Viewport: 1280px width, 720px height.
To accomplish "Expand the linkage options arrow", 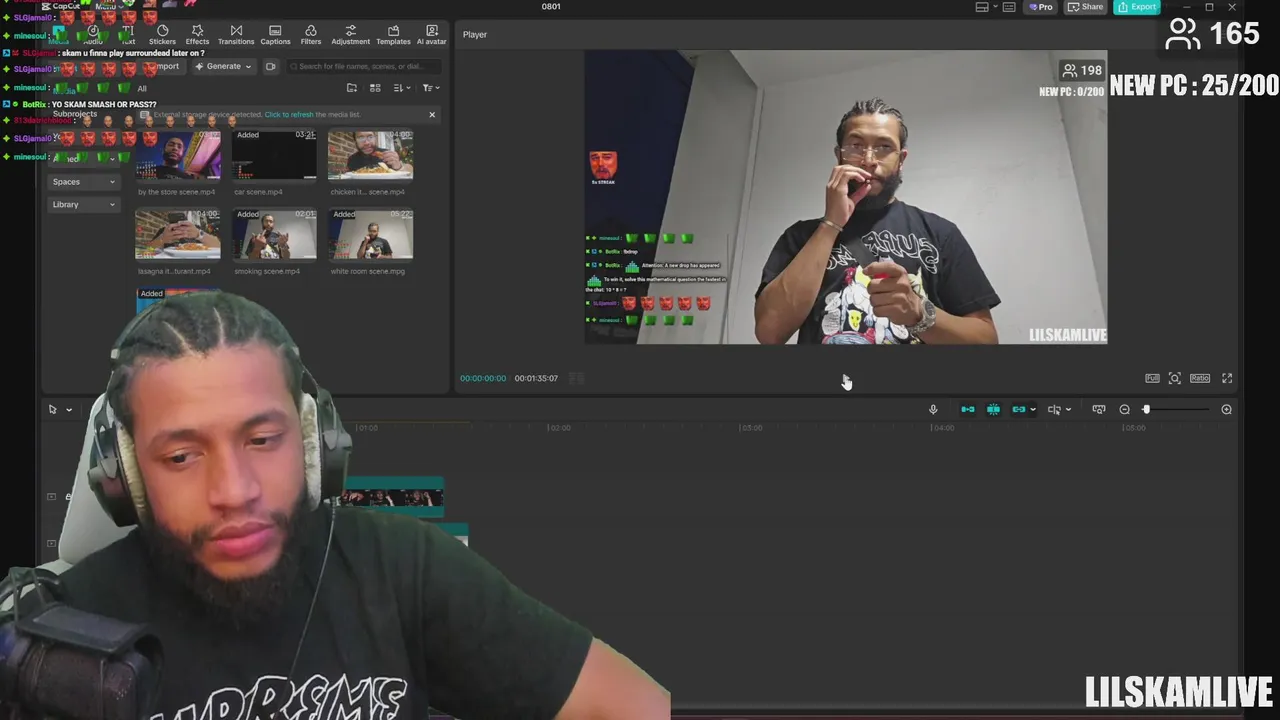I will (1033, 410).
